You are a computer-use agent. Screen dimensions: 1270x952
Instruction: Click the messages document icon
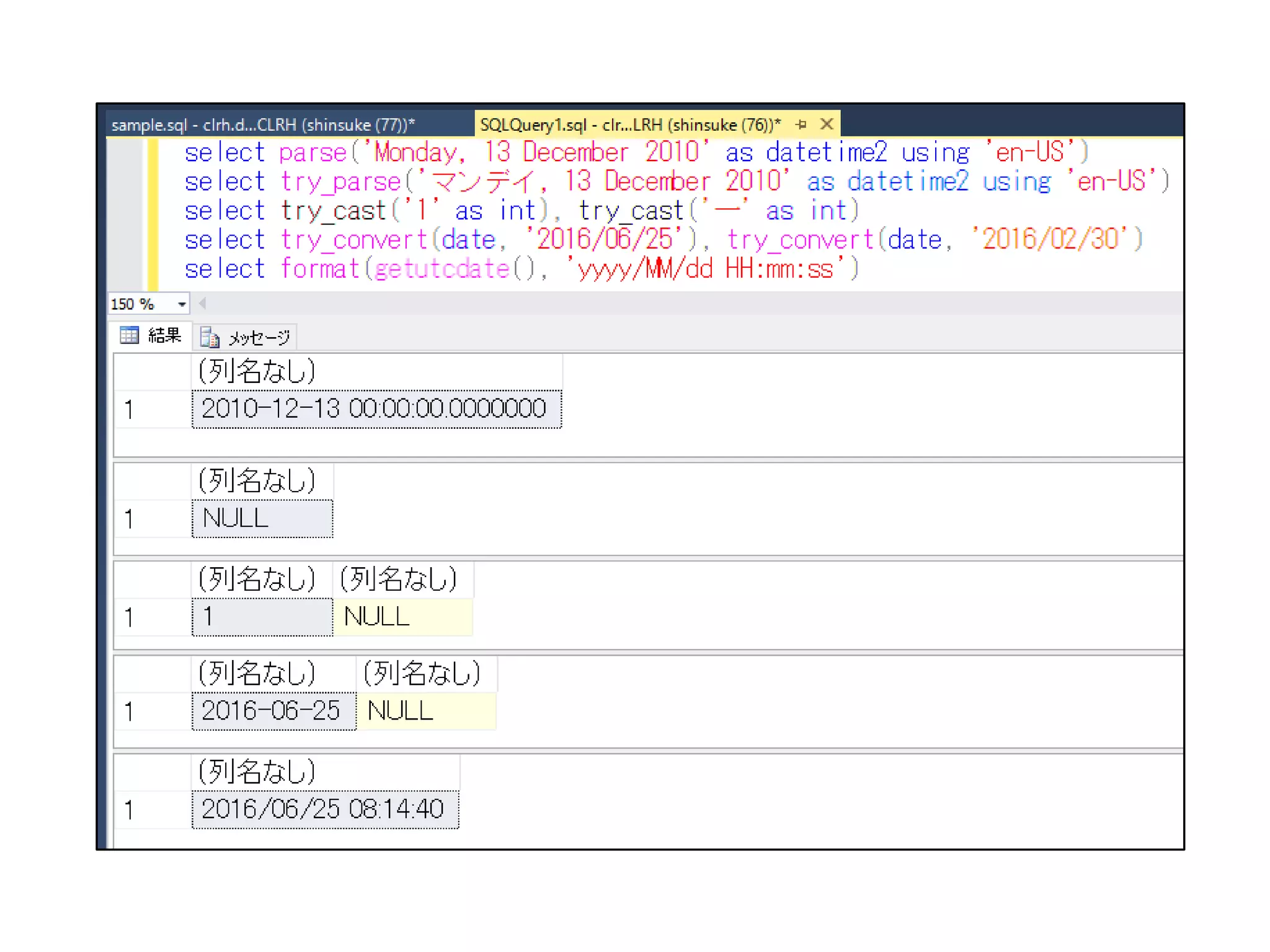point(210,338)
